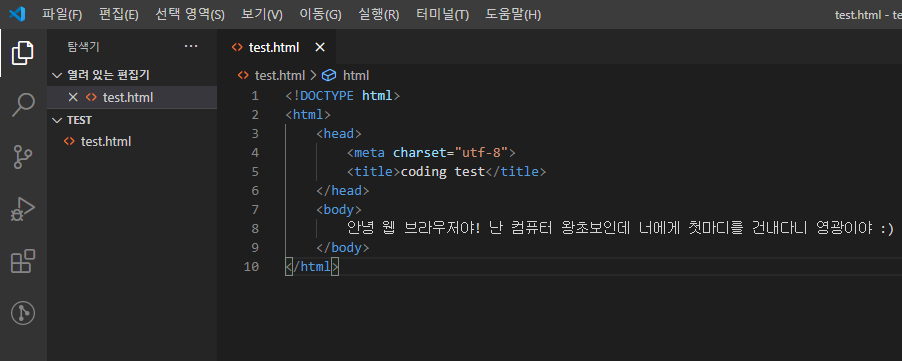
Task: Open Explorer panel more actions (…) menu
Action: 191,47
